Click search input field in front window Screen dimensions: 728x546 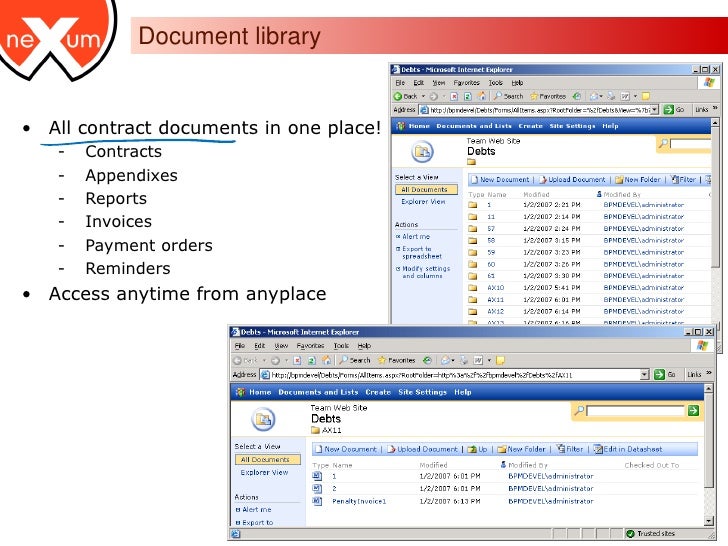coord(636,410)
